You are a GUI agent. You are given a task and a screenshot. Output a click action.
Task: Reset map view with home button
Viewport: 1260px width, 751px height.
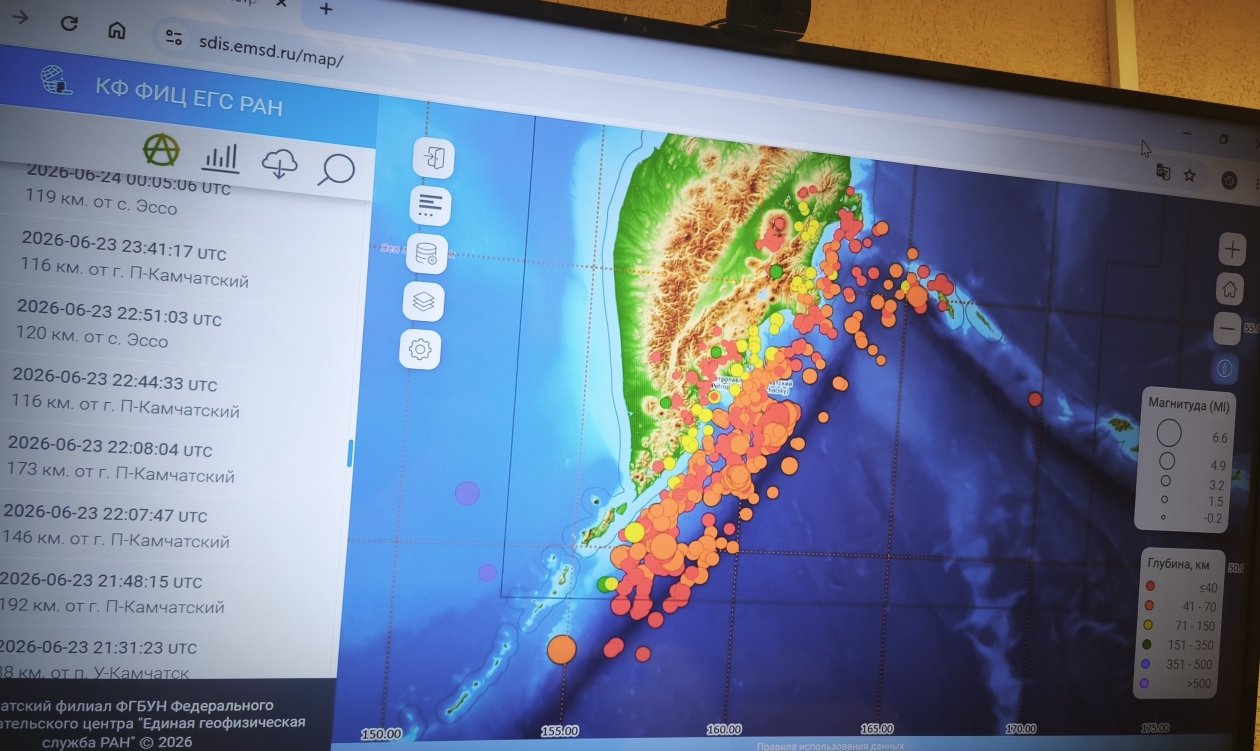[x=1230, y=289]
